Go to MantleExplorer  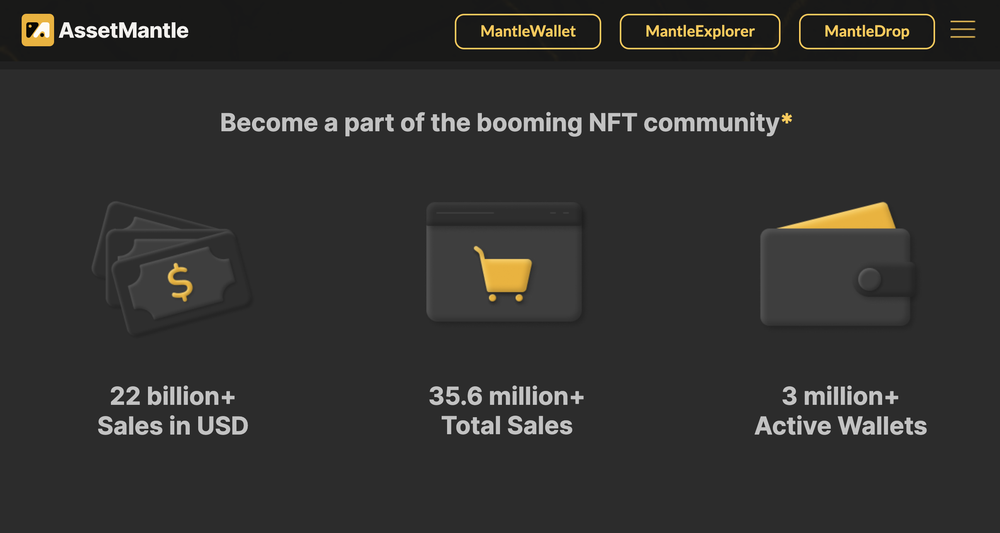700,31
